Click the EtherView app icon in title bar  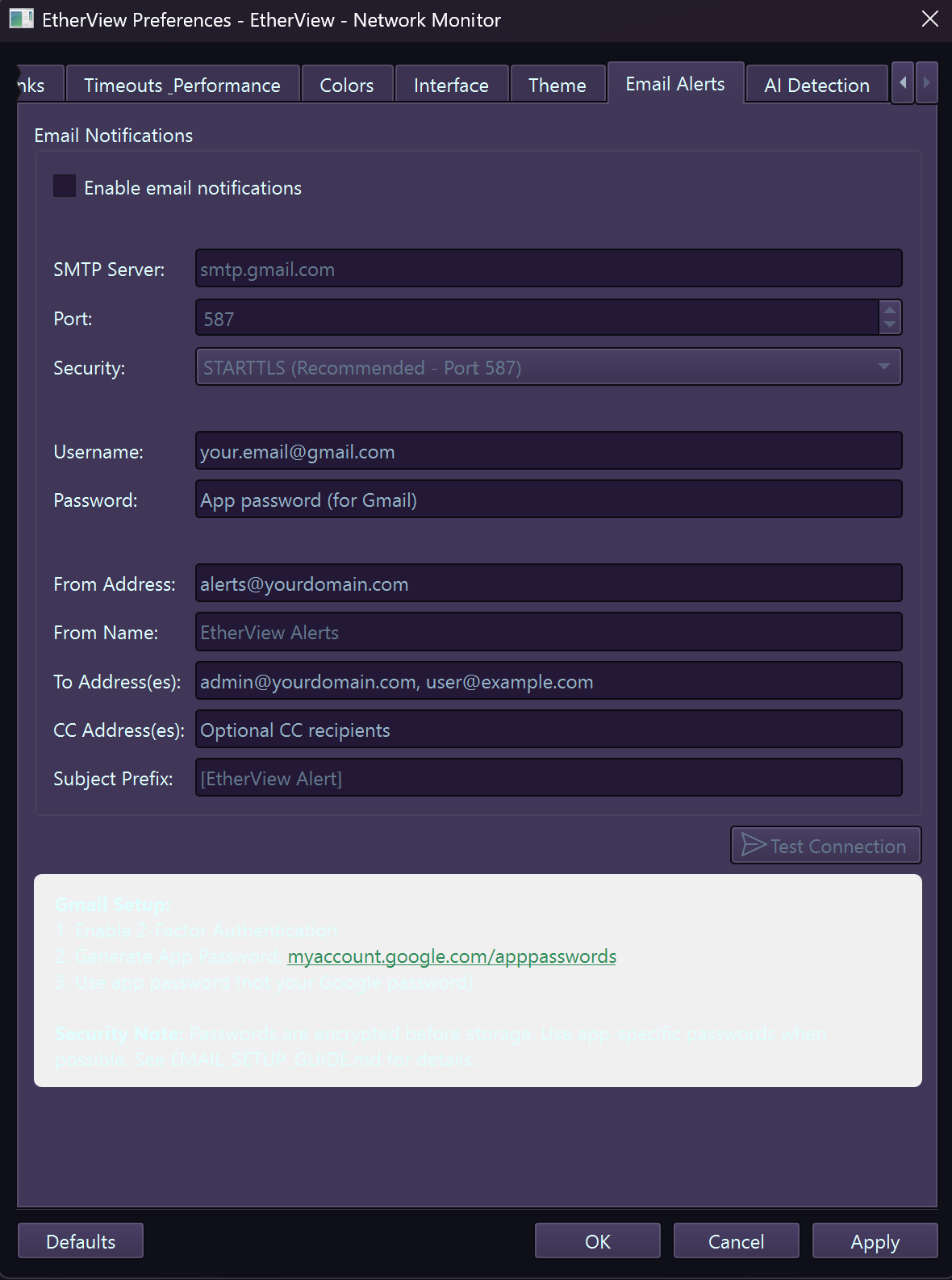point(22,19)
